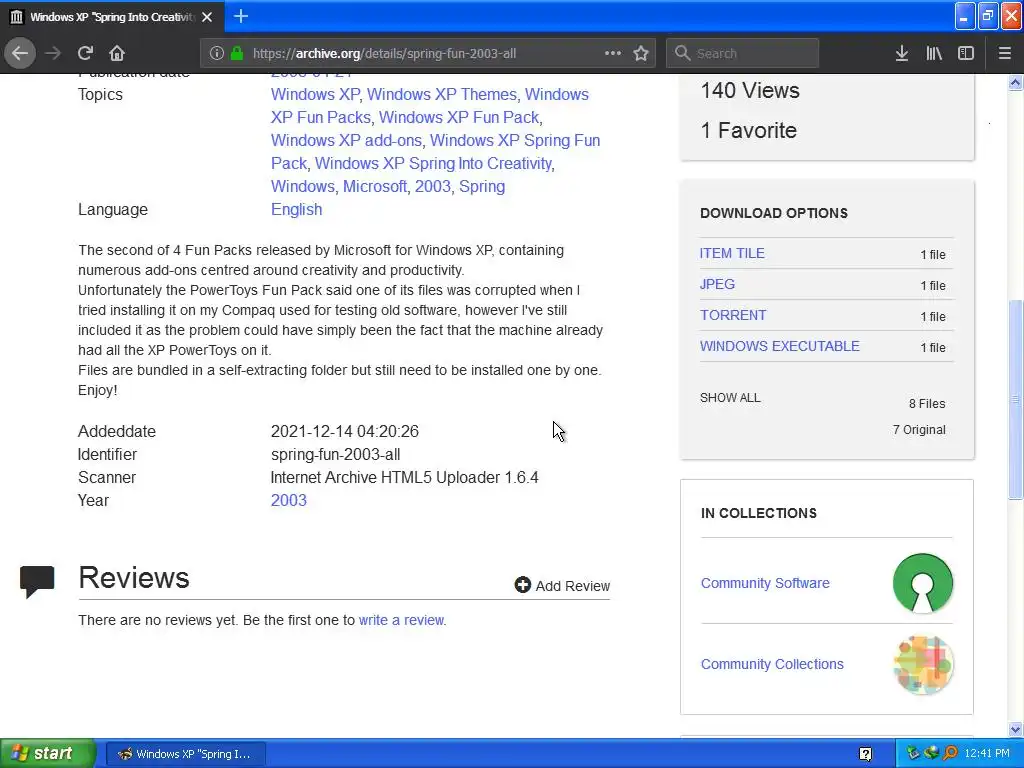Open the Windows XP Fun Pack topic
Viewport: 1024px width, 768px height.
click(x=459, y=118)
